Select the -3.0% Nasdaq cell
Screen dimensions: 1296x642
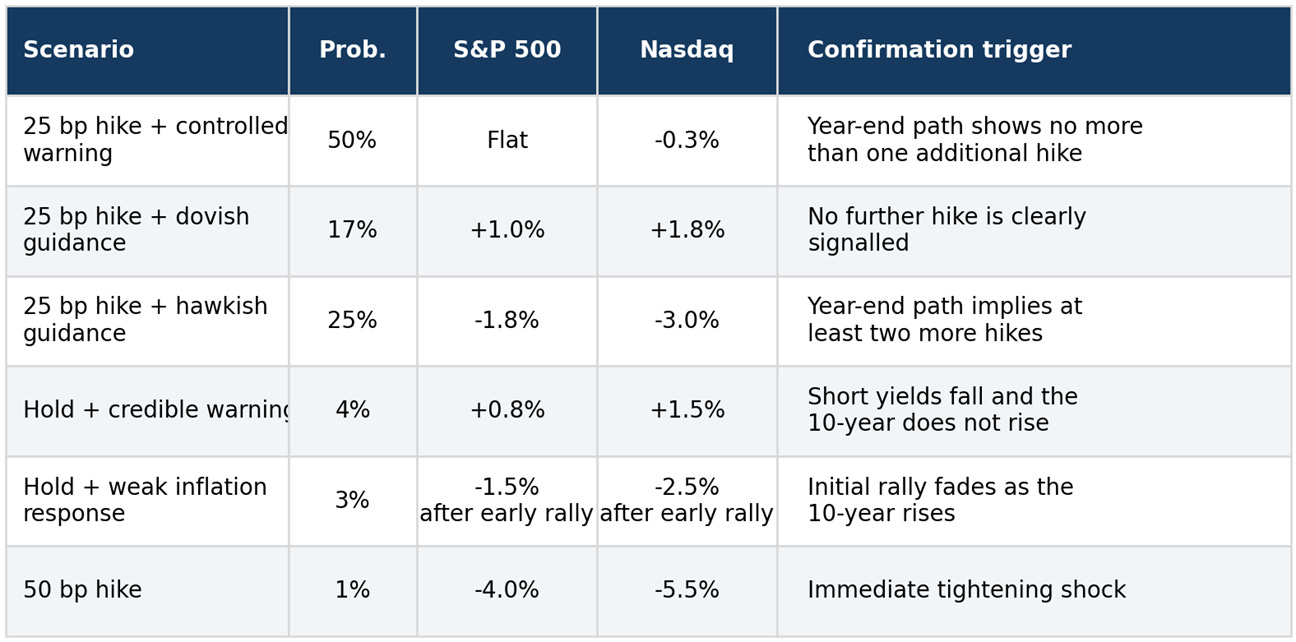point(687,321)
